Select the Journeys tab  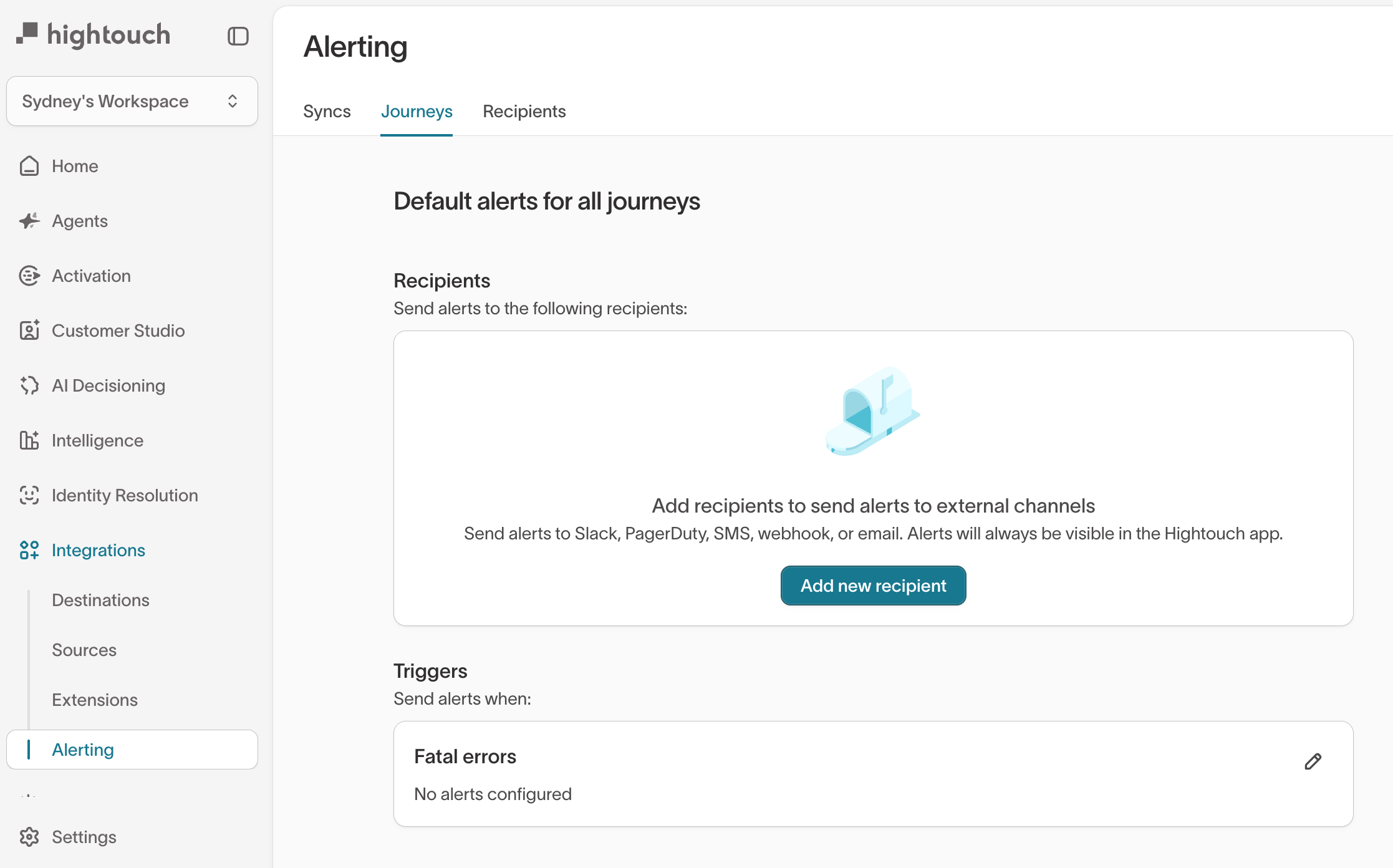coord(417,111)
